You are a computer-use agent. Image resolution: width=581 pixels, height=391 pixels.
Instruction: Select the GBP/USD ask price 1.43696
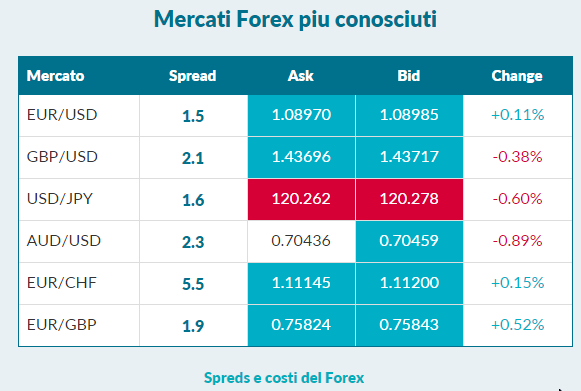(301, 157)
